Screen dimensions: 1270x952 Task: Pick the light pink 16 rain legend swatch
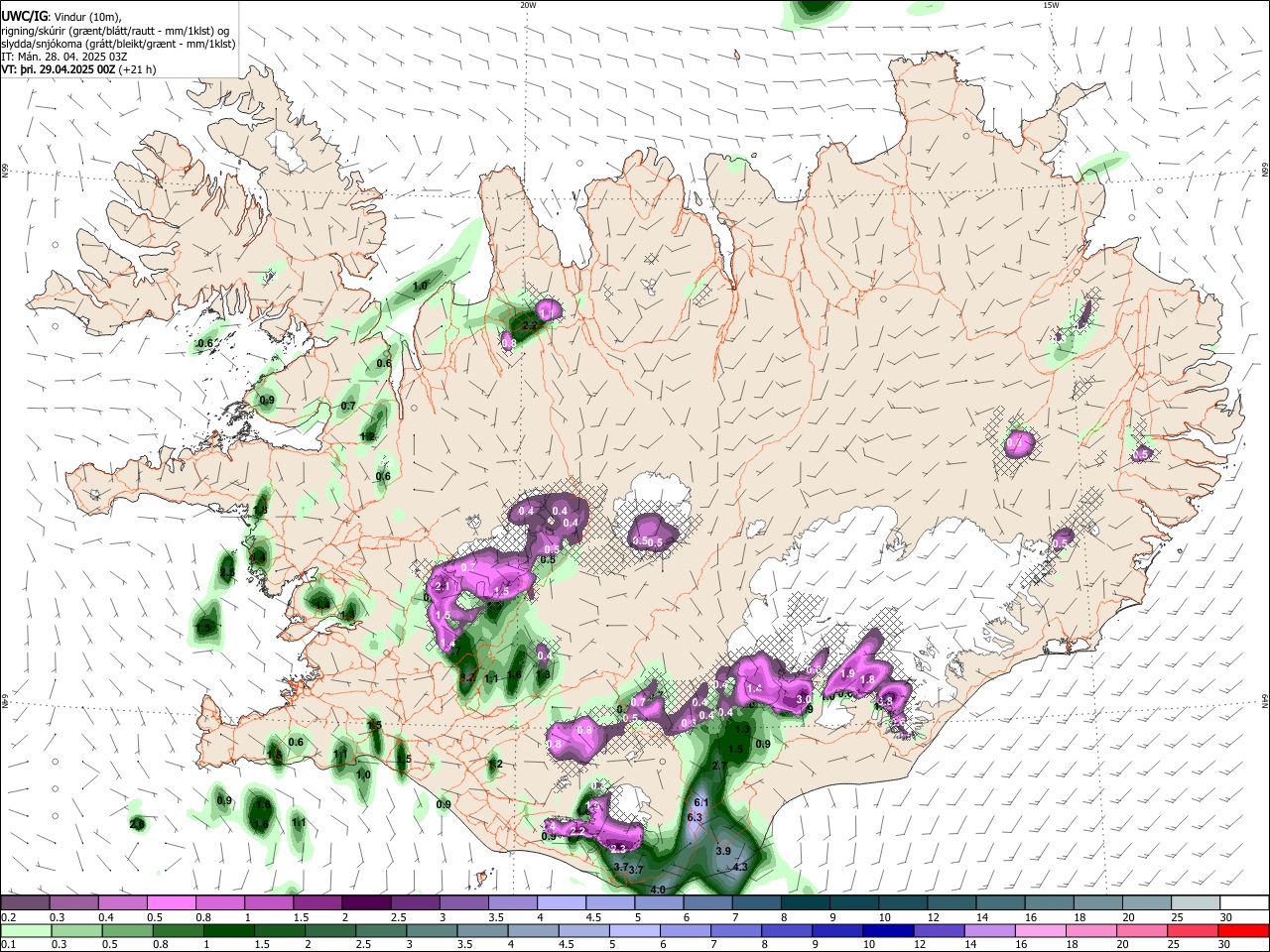[x=1040, y=930]
